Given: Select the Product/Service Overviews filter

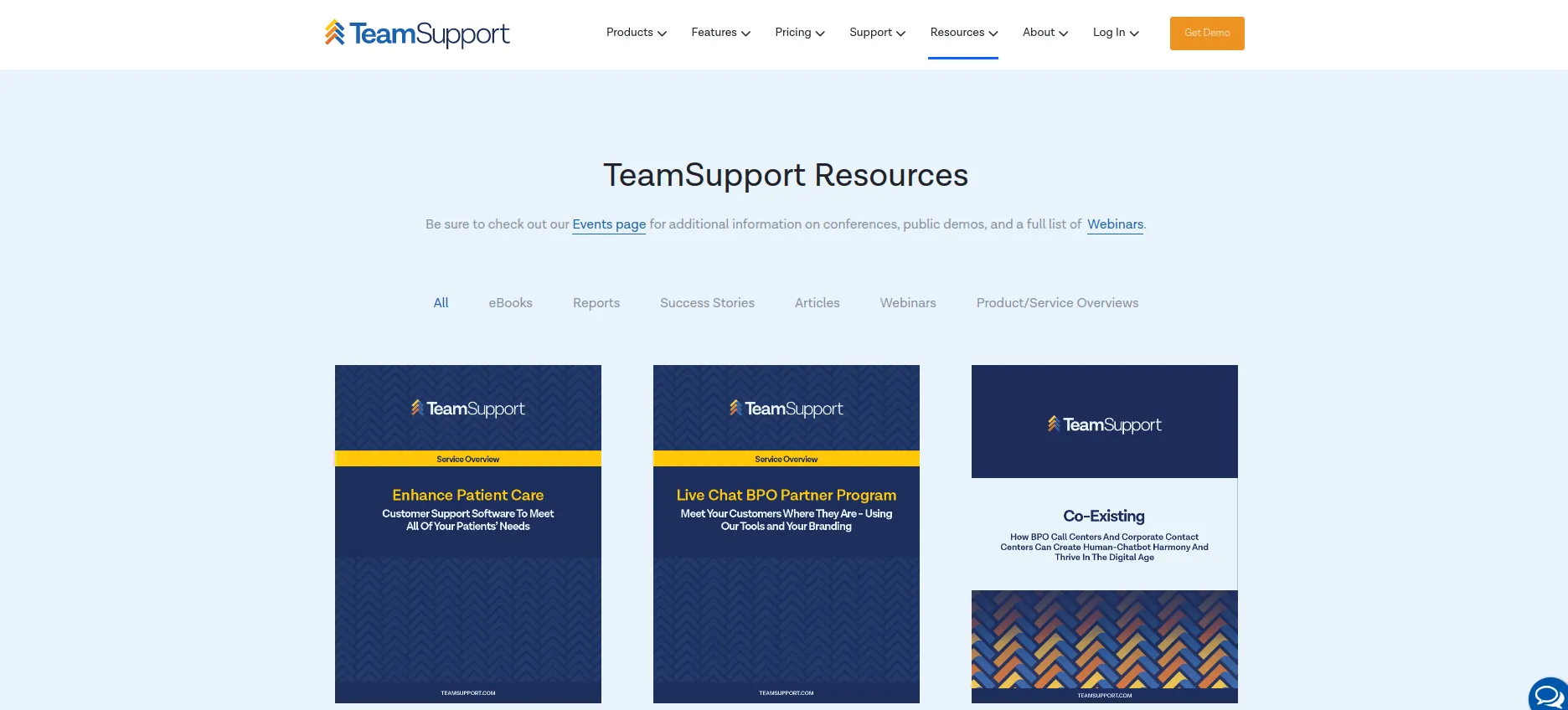Looking at the screenshot, I should pyautogui.click(x=1057, y=303).
